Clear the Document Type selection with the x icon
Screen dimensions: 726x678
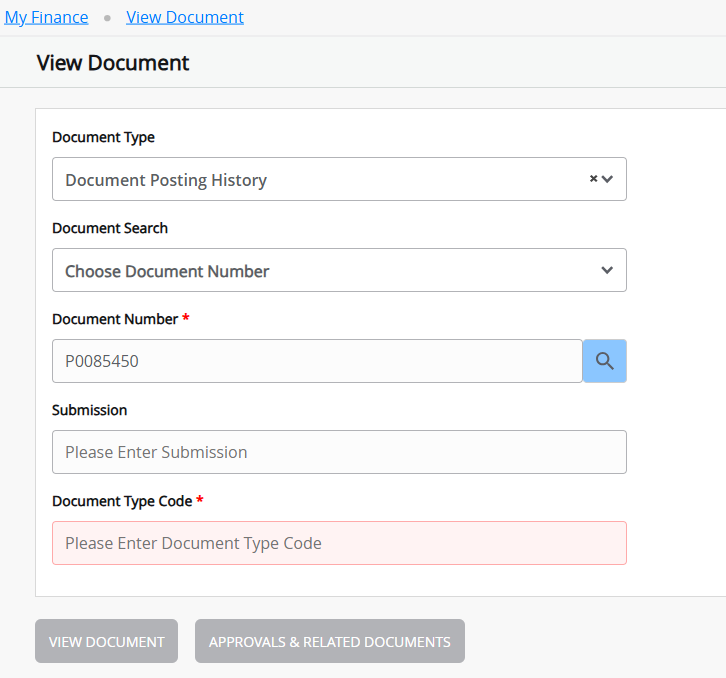[x=593, y=178]
